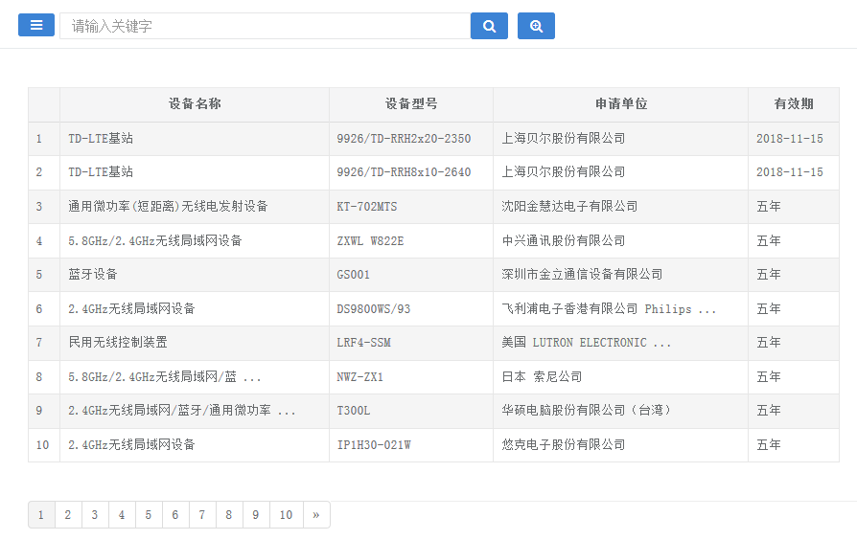Go to page 7 in pagination
This screenshot has height=540, width=857.
pyautogui.click(x=201, y=515)
